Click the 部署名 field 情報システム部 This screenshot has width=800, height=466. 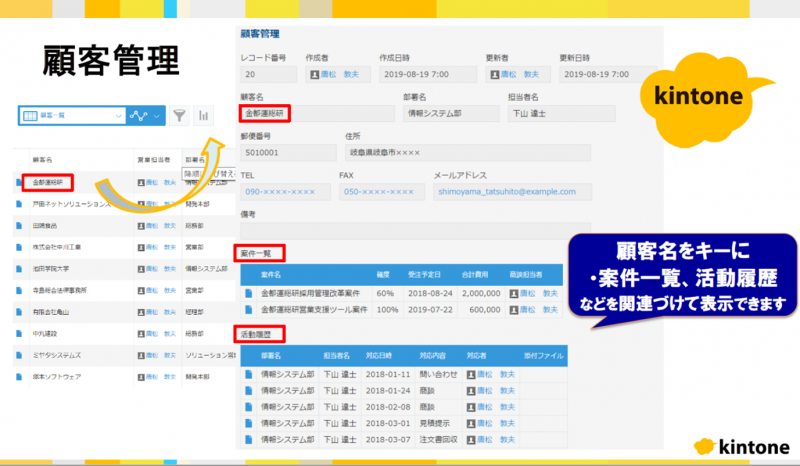(451, 113)
